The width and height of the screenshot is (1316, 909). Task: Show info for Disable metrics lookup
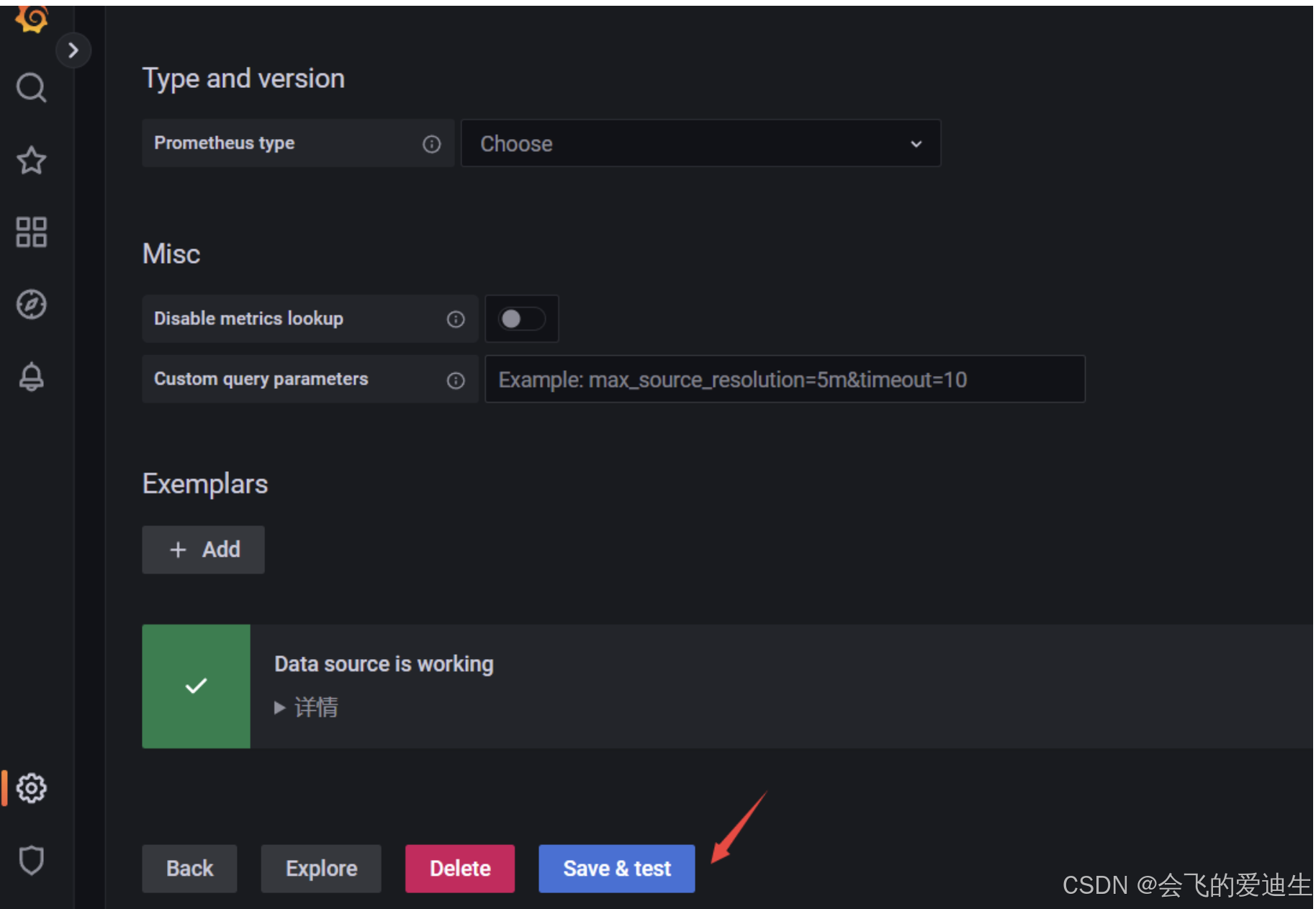click(456, 319)
